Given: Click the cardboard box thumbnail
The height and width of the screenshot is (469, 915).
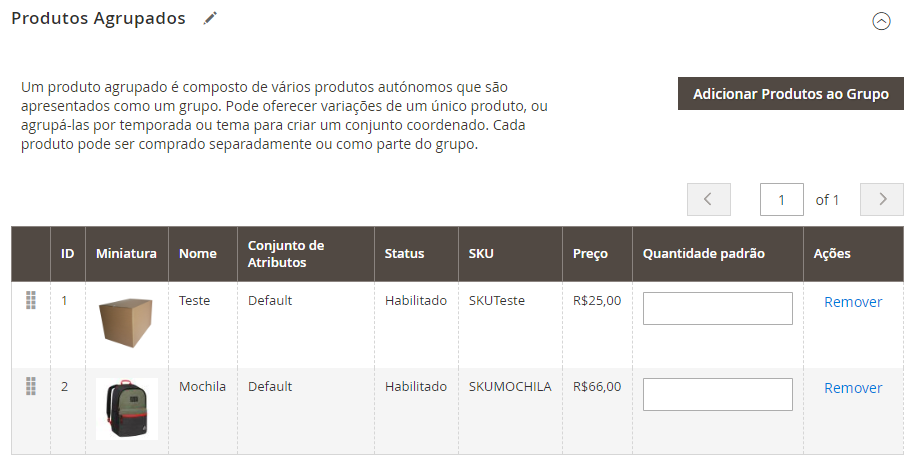Looking at the screenshot, I should coord(127,323).
